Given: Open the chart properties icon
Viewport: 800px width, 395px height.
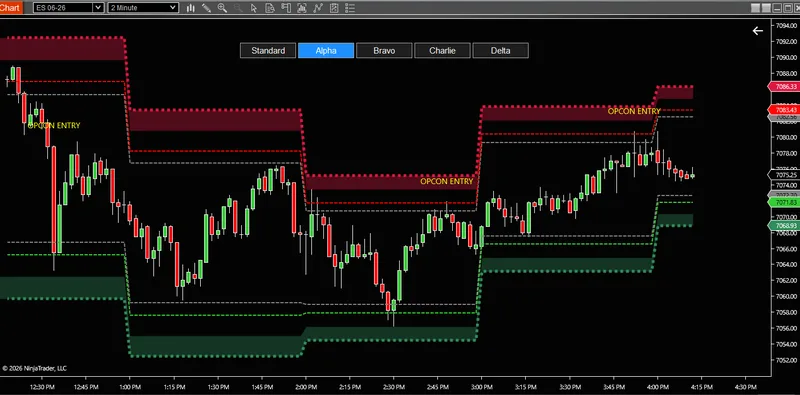Looking at the screenshot, I should pos(334,8).
